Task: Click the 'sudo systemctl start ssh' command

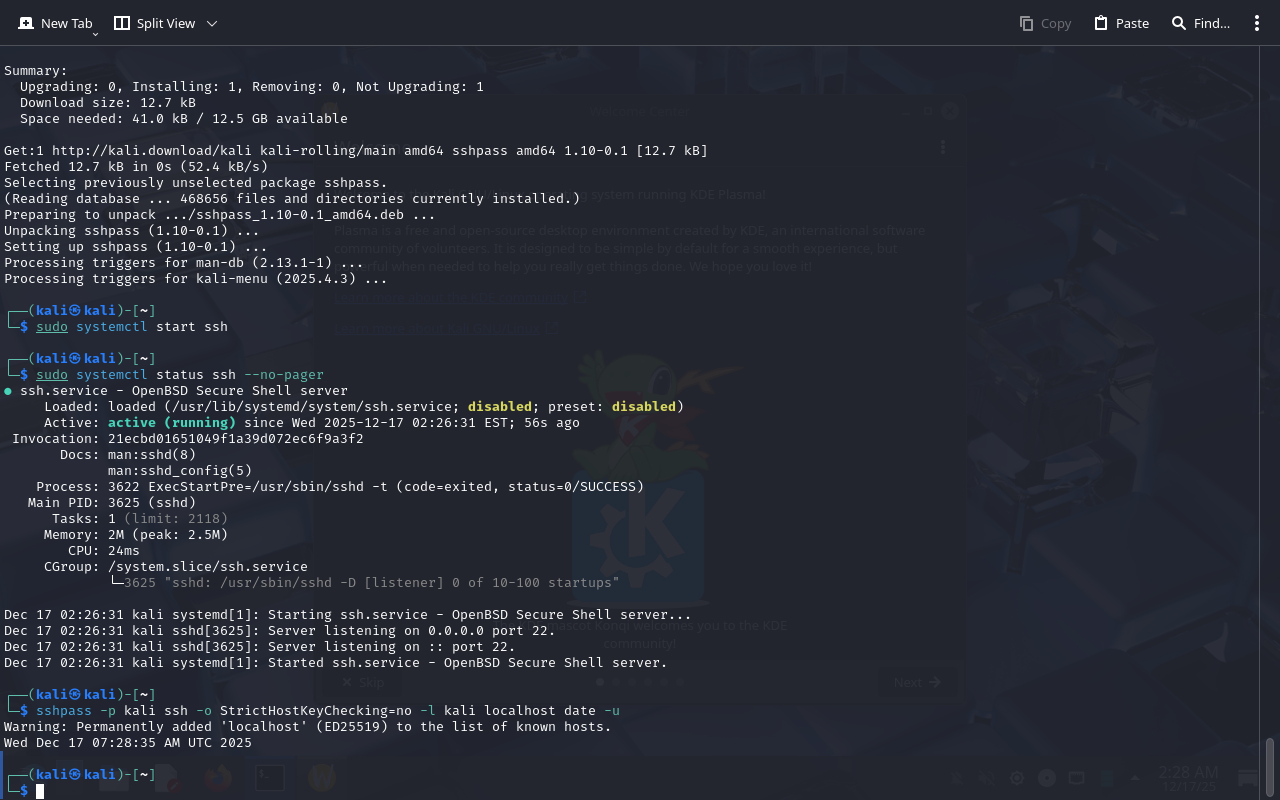Action: [132, 327]
